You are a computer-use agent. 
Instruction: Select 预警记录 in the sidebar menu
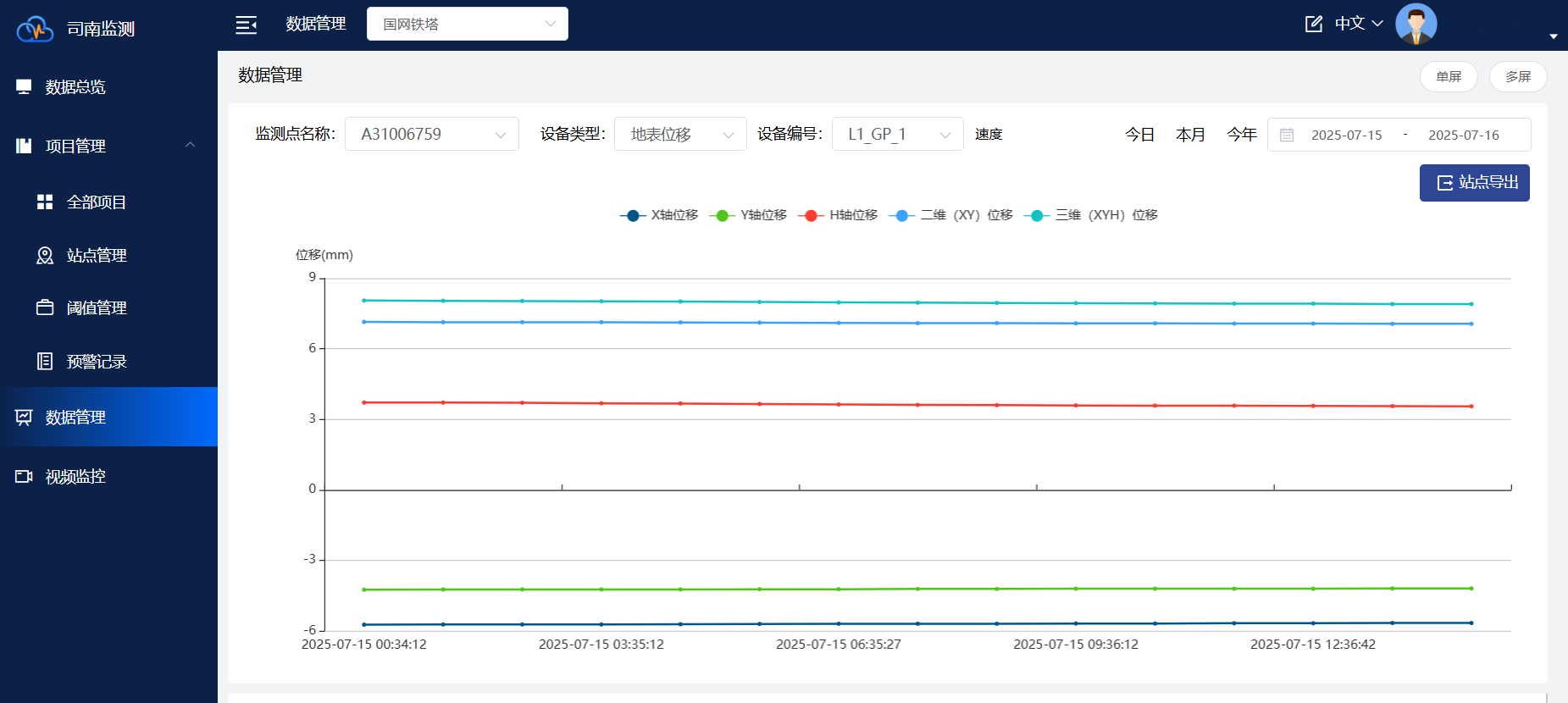pos(97,362)
